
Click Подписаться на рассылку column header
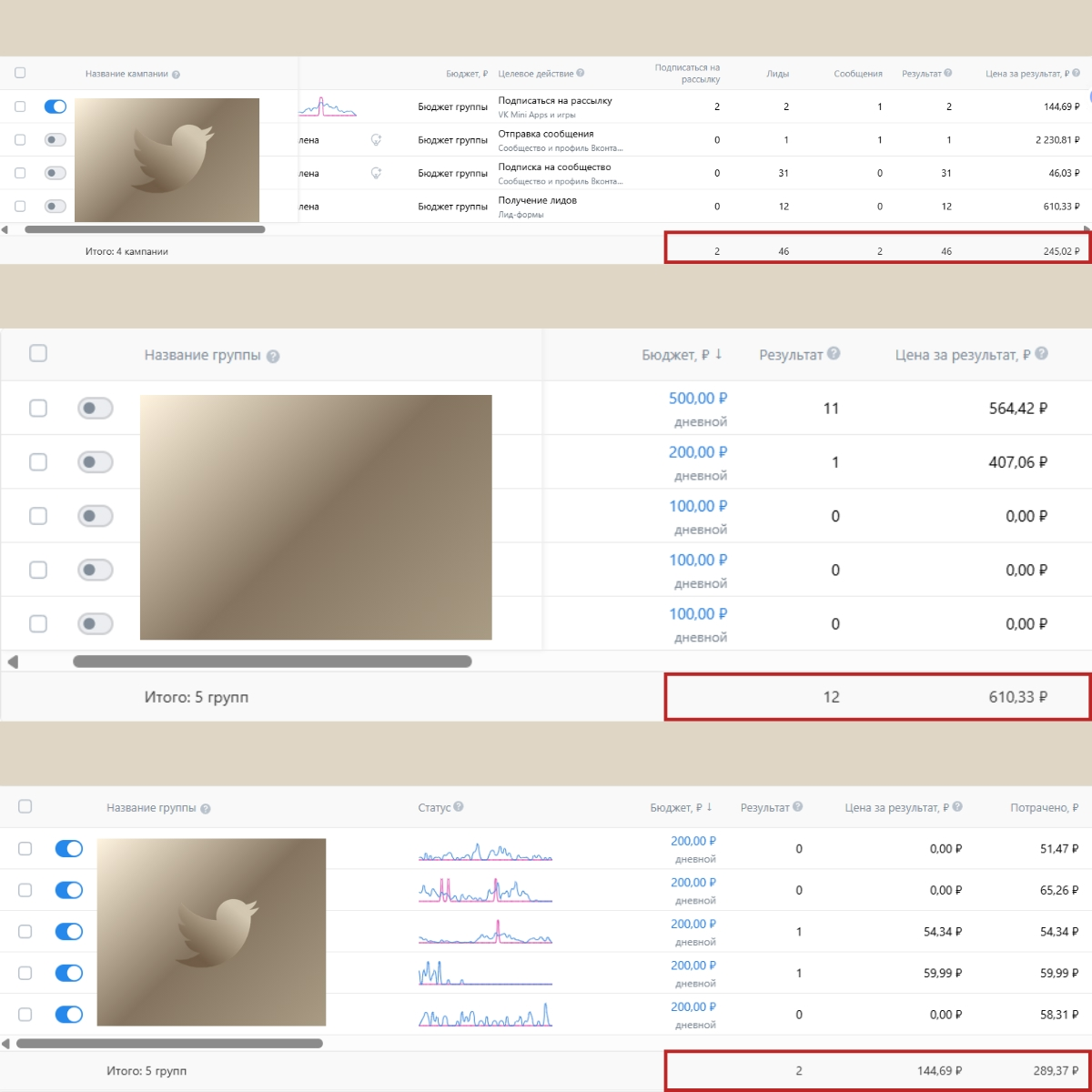pos(688,74)
